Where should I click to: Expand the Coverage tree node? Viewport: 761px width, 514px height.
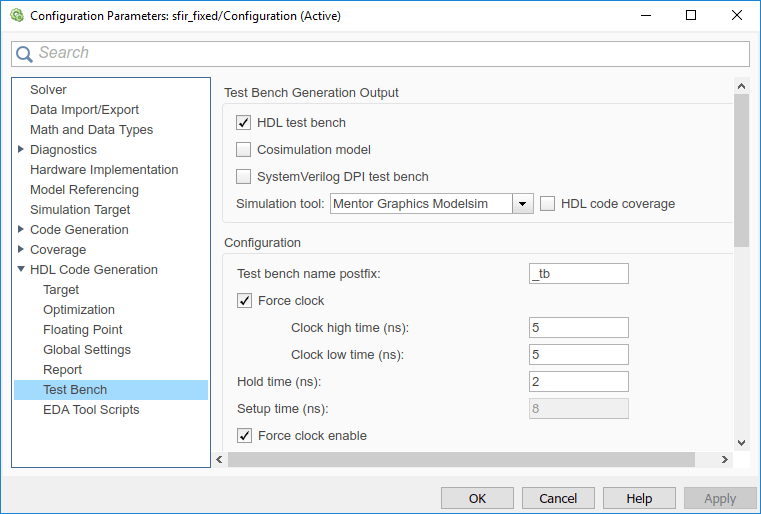click(x=21, y=249)
